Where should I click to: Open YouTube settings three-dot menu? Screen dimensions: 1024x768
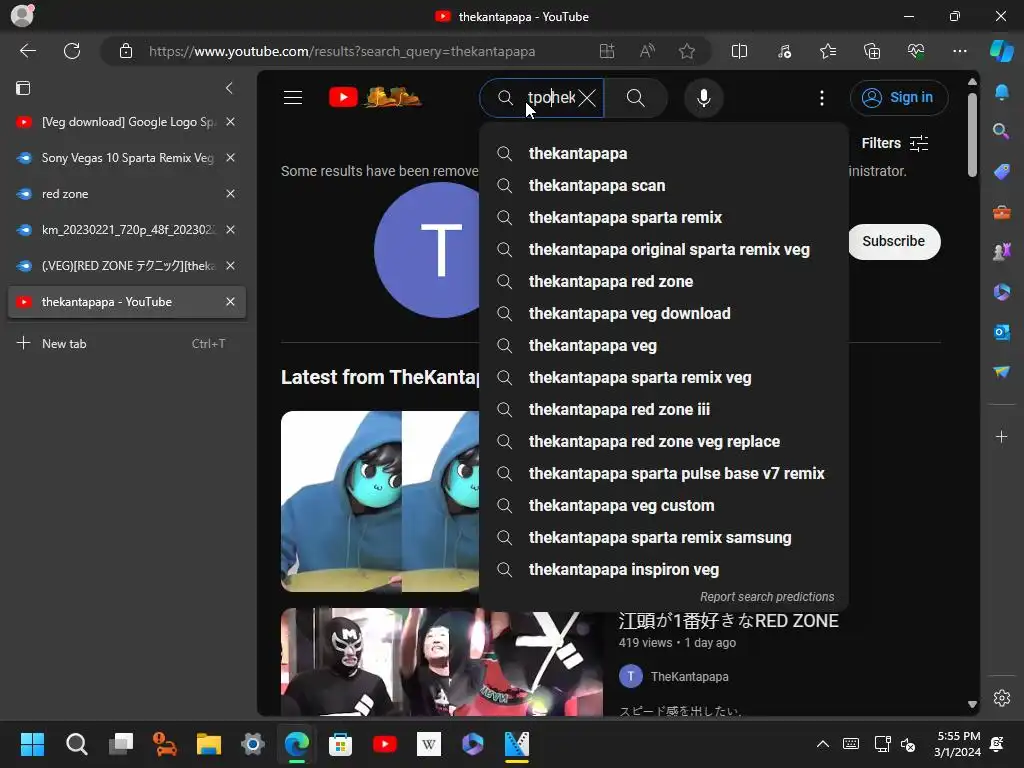point(822,98)
